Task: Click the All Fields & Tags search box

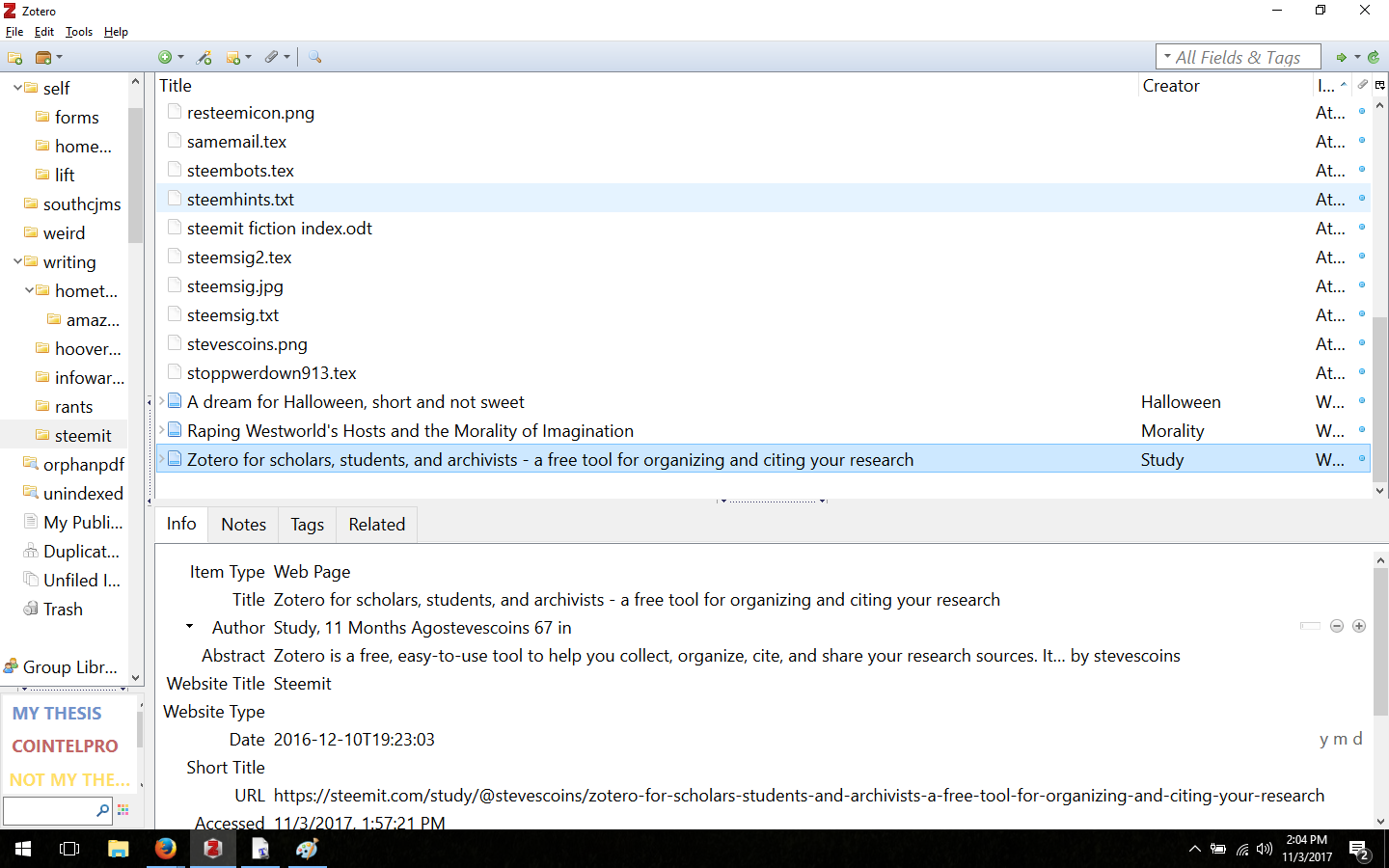Action: [1239, 57]
